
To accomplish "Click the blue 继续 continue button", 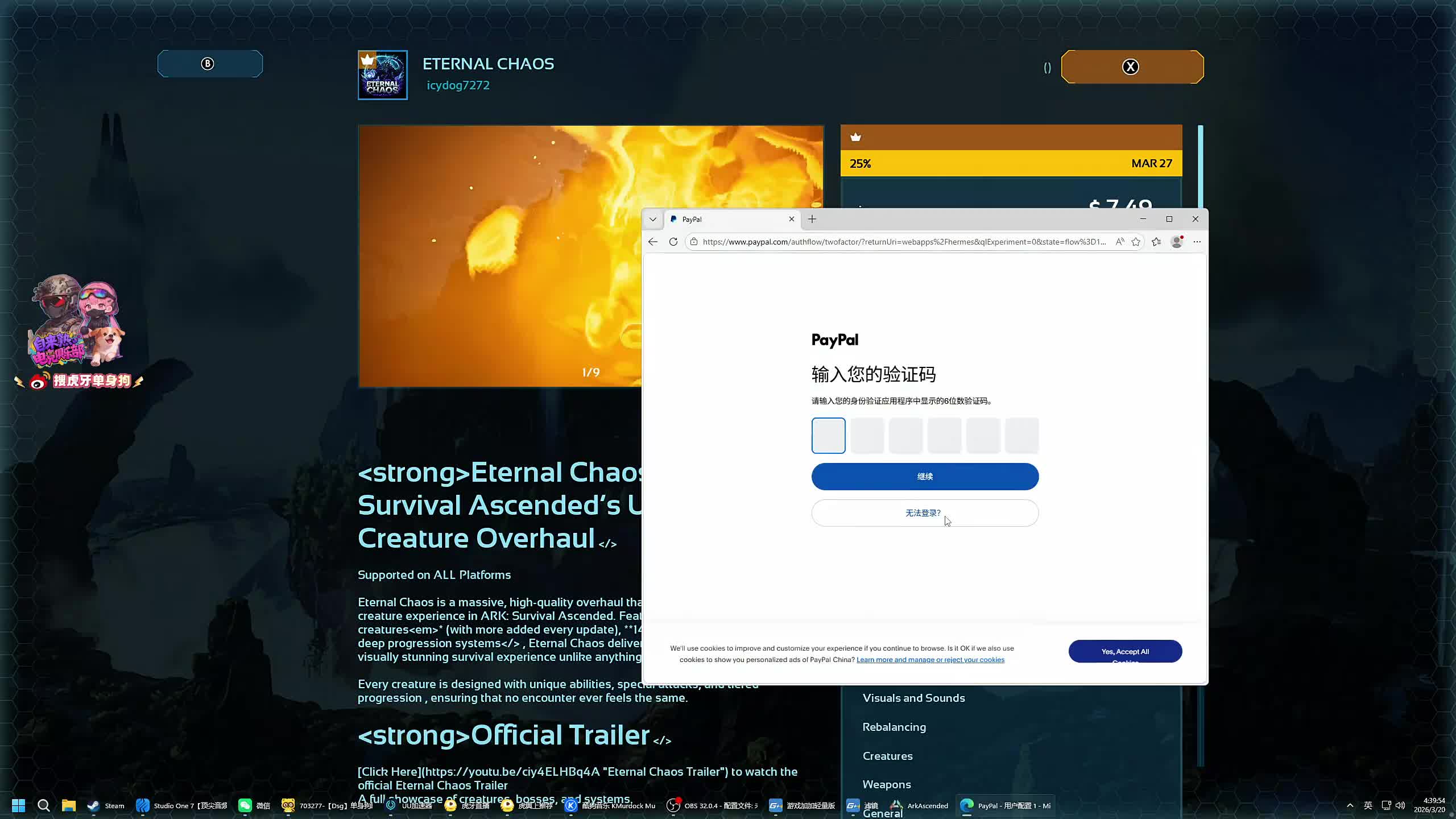I will tap(925, 477).
